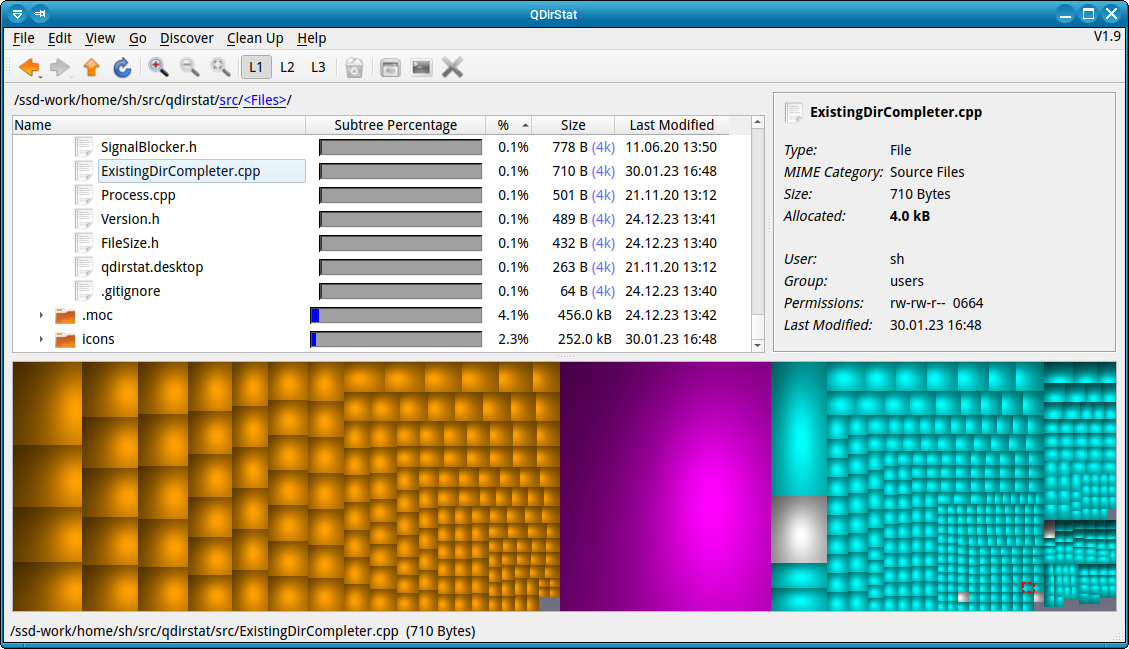Click the 456.0 kB size value
The height and width of the screenshot is (649, 1129).
[x=584, y=315]
